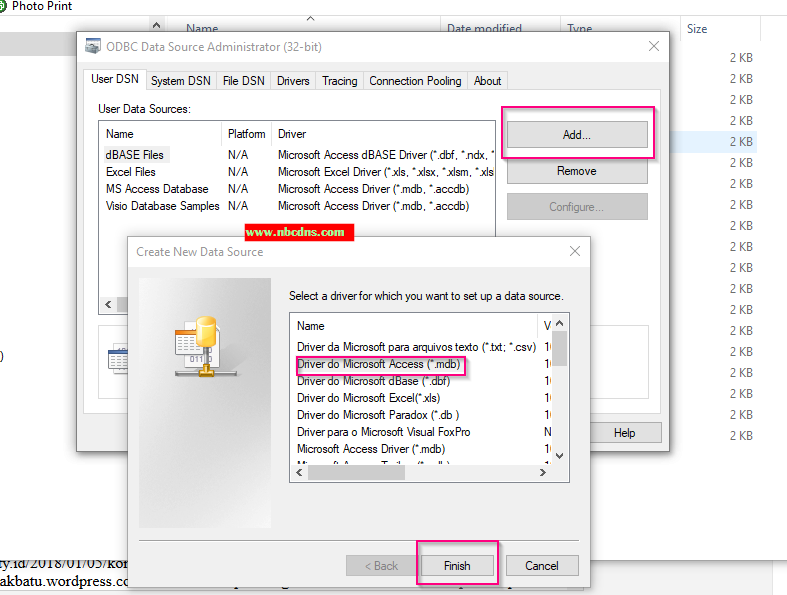
Task: Click driver list horizontal scroll right arrow
Action: 543,472
